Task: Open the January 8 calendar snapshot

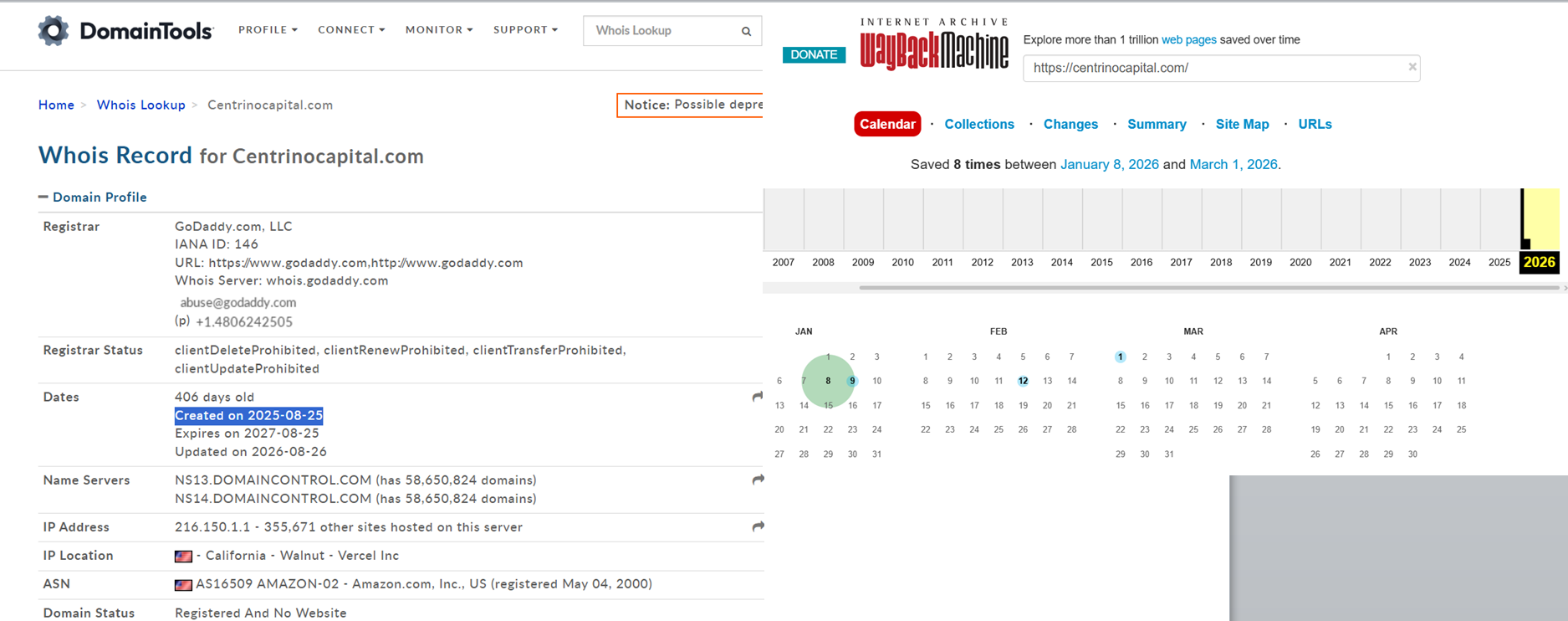Action: [828, 381]
